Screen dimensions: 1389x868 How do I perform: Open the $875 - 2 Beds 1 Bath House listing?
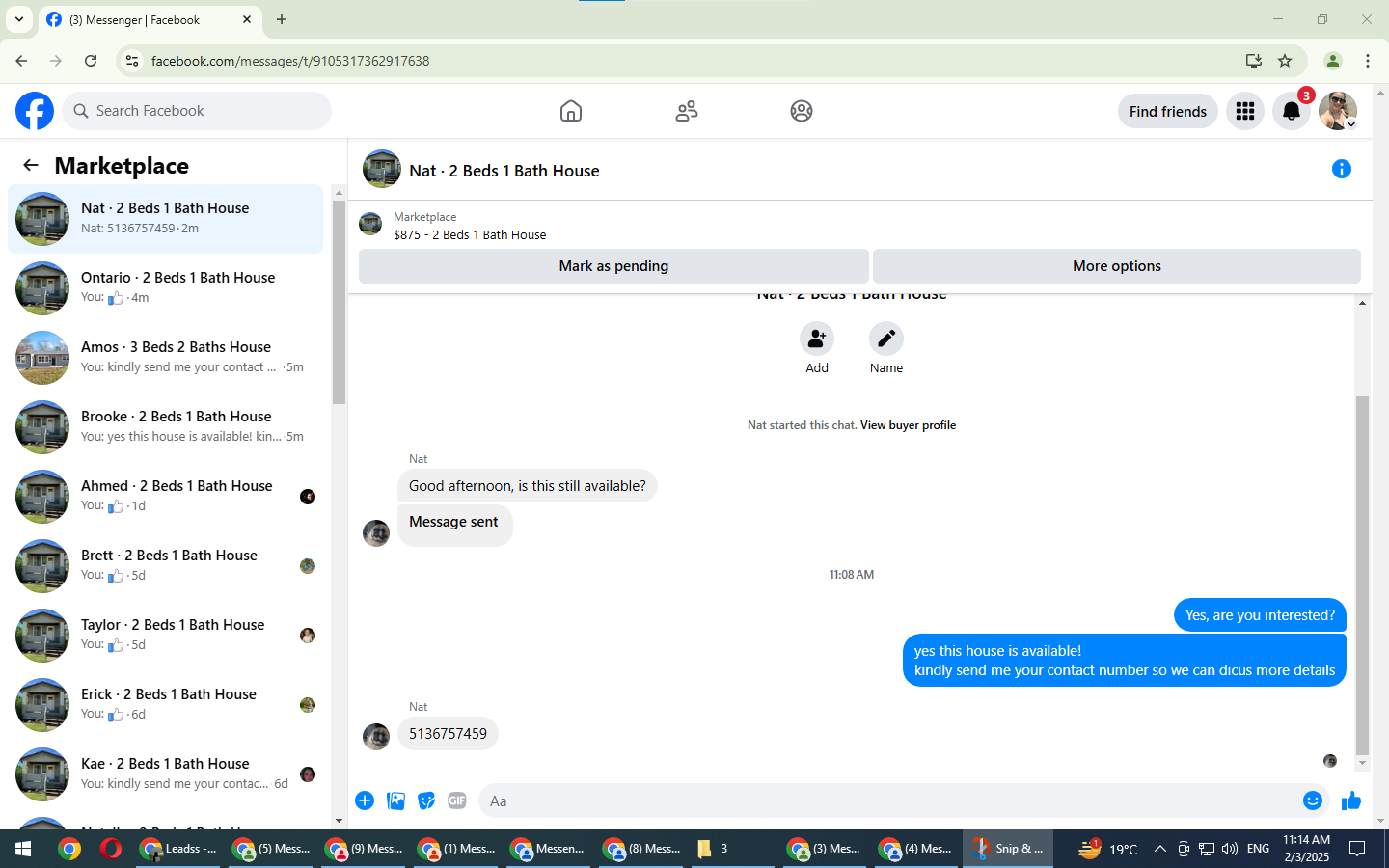click(x=470, y=234)
